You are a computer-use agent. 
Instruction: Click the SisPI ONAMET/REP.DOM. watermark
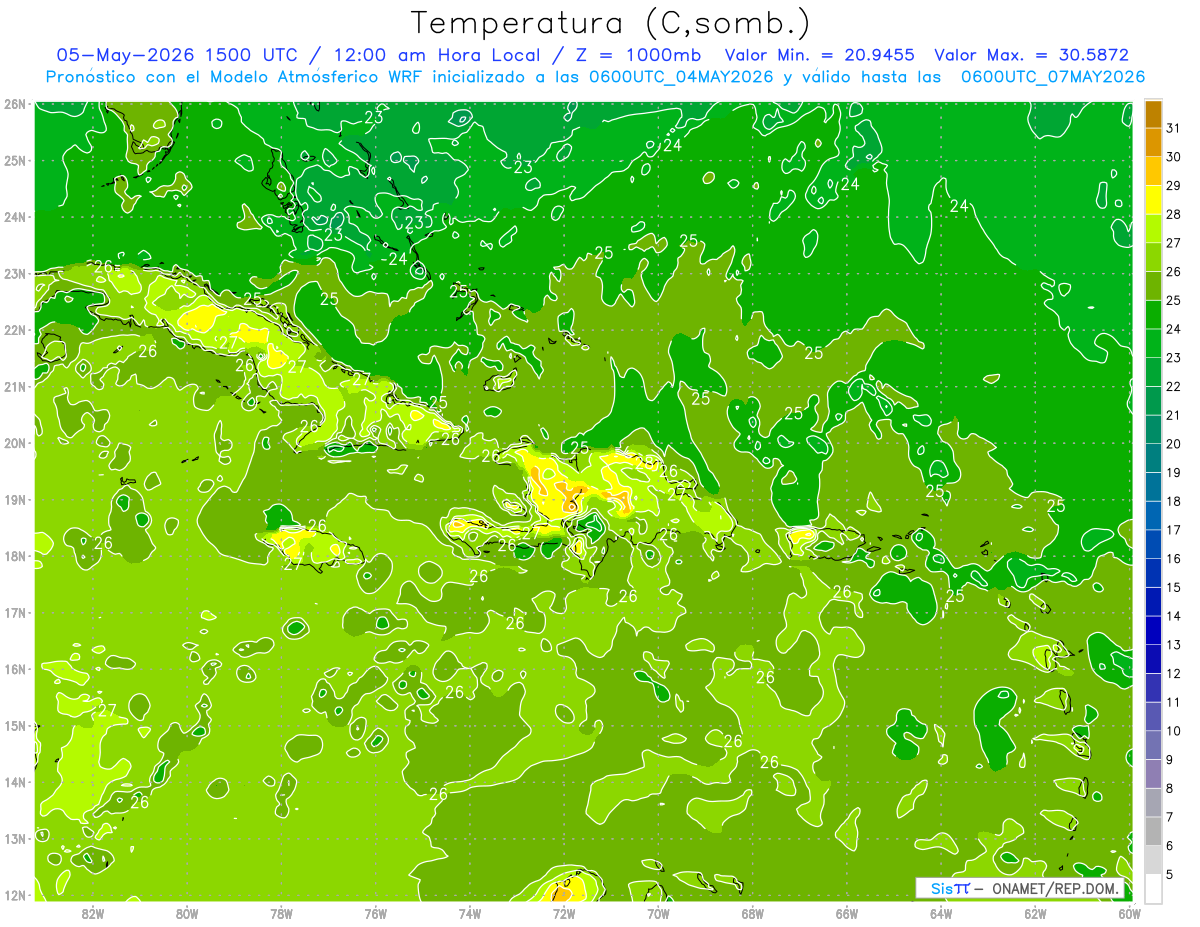(x=1020, y=888)
